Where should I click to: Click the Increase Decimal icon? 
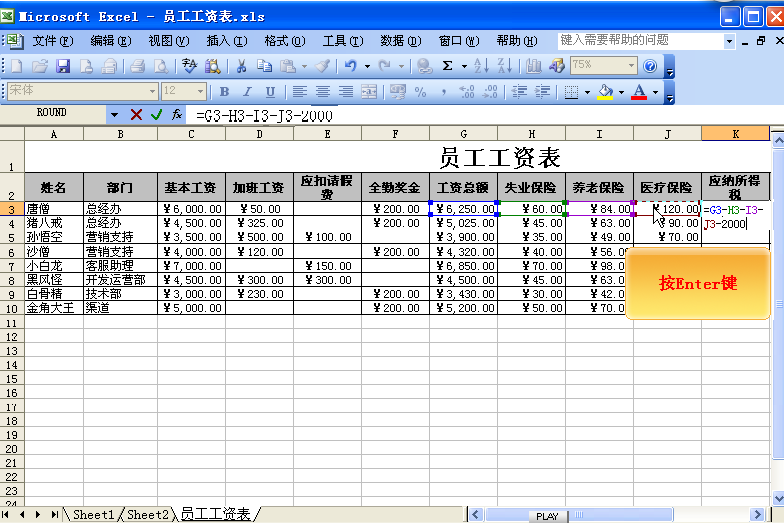point(467,92)
